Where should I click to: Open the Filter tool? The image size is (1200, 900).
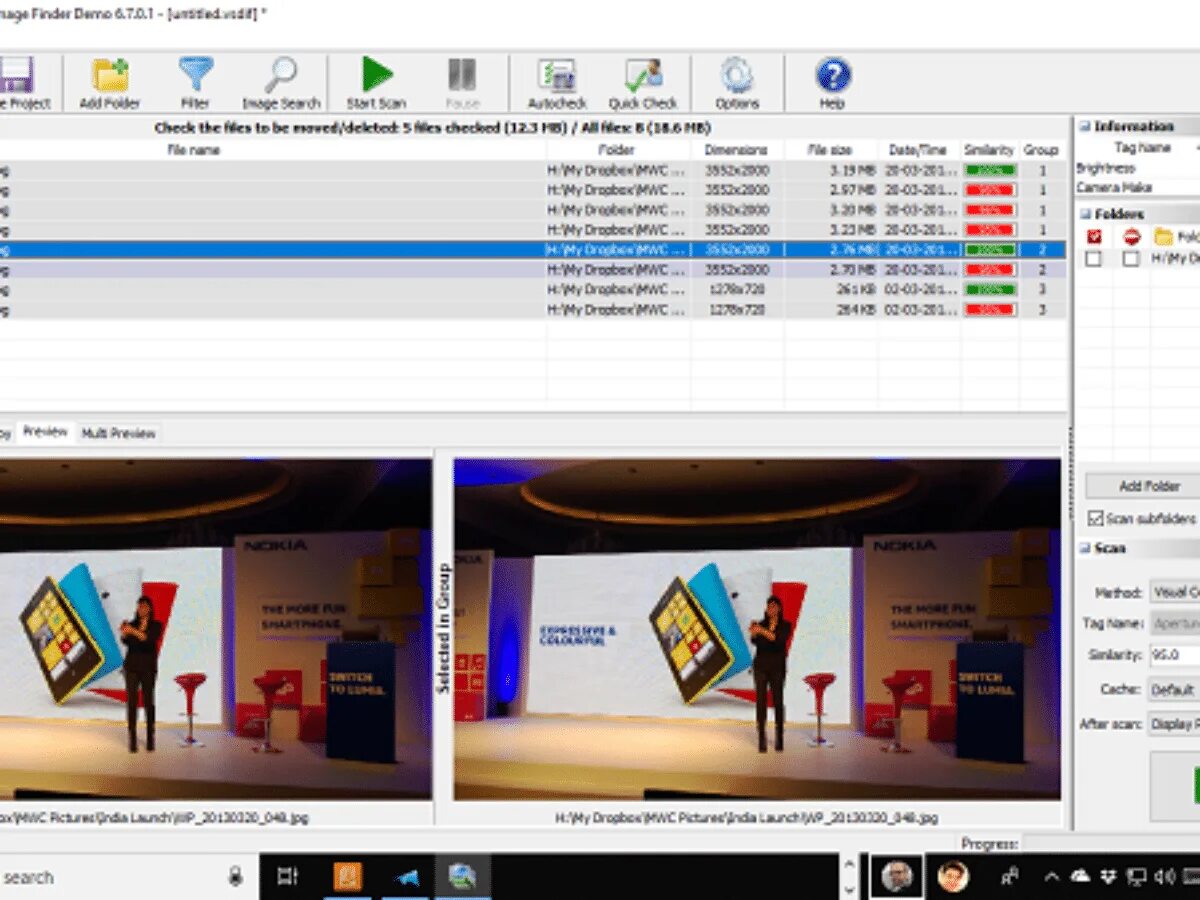[195, 76]
